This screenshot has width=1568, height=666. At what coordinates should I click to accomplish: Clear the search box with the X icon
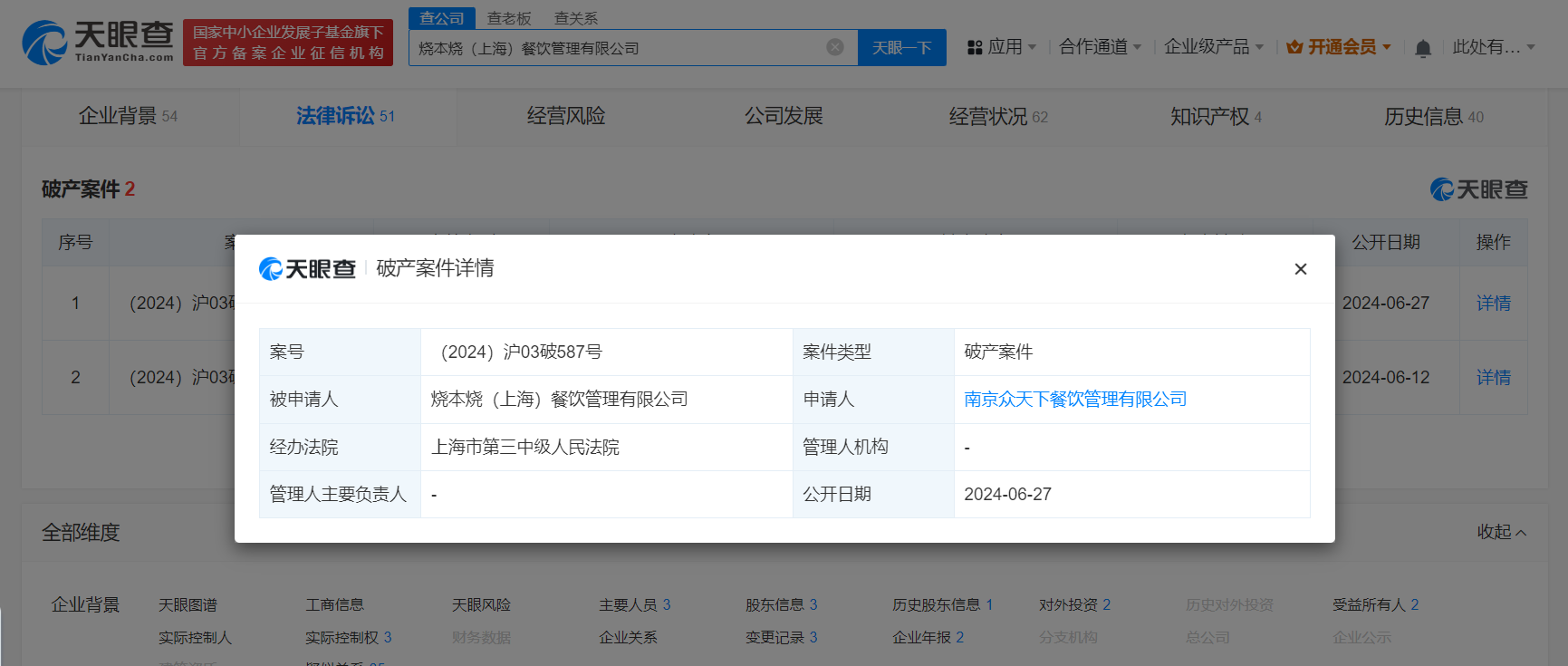click(835, 47)
